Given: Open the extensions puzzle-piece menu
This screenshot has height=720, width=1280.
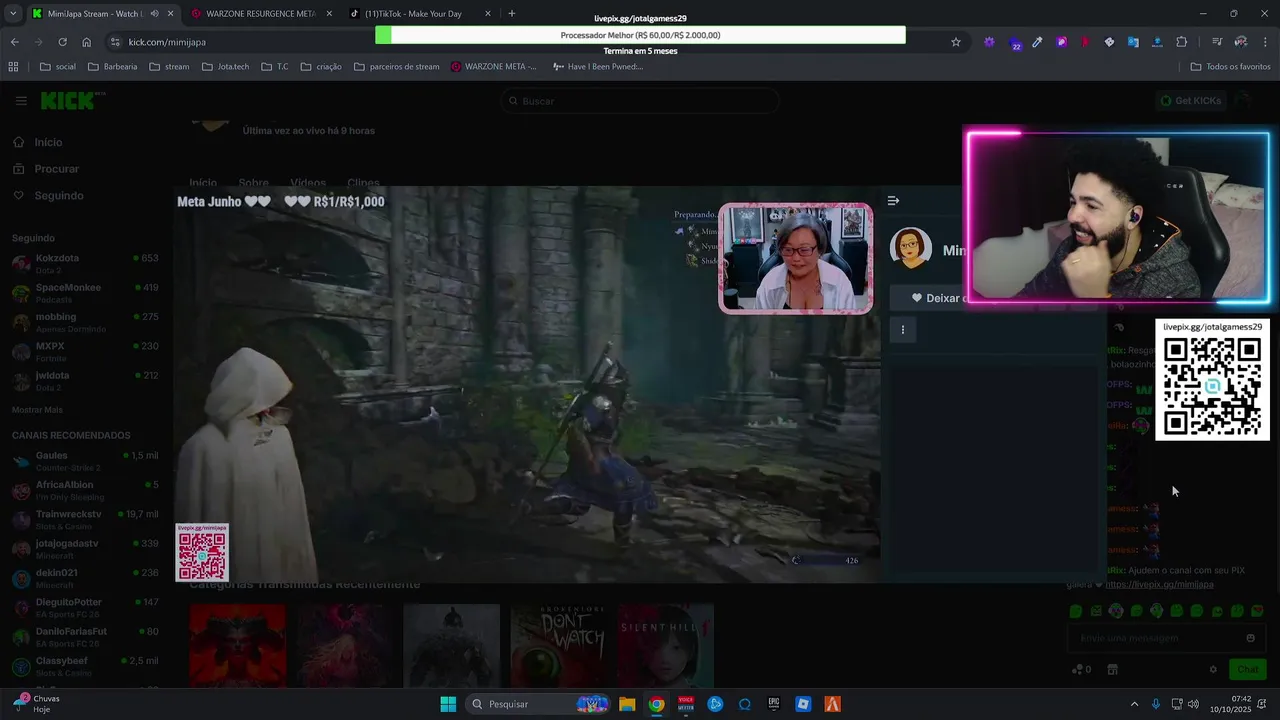Looking at the screenshot, I should pyautogui.click(x=1182, y=42).
